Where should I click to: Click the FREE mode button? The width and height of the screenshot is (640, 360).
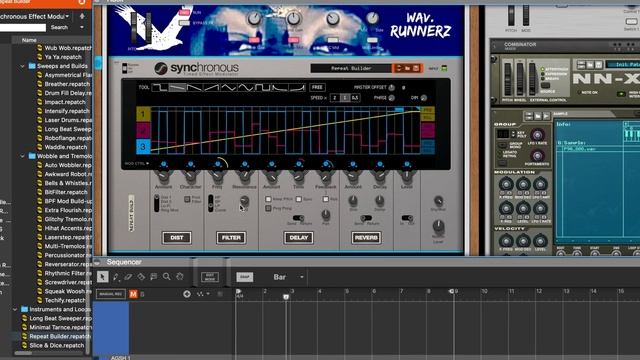point(317,87)
